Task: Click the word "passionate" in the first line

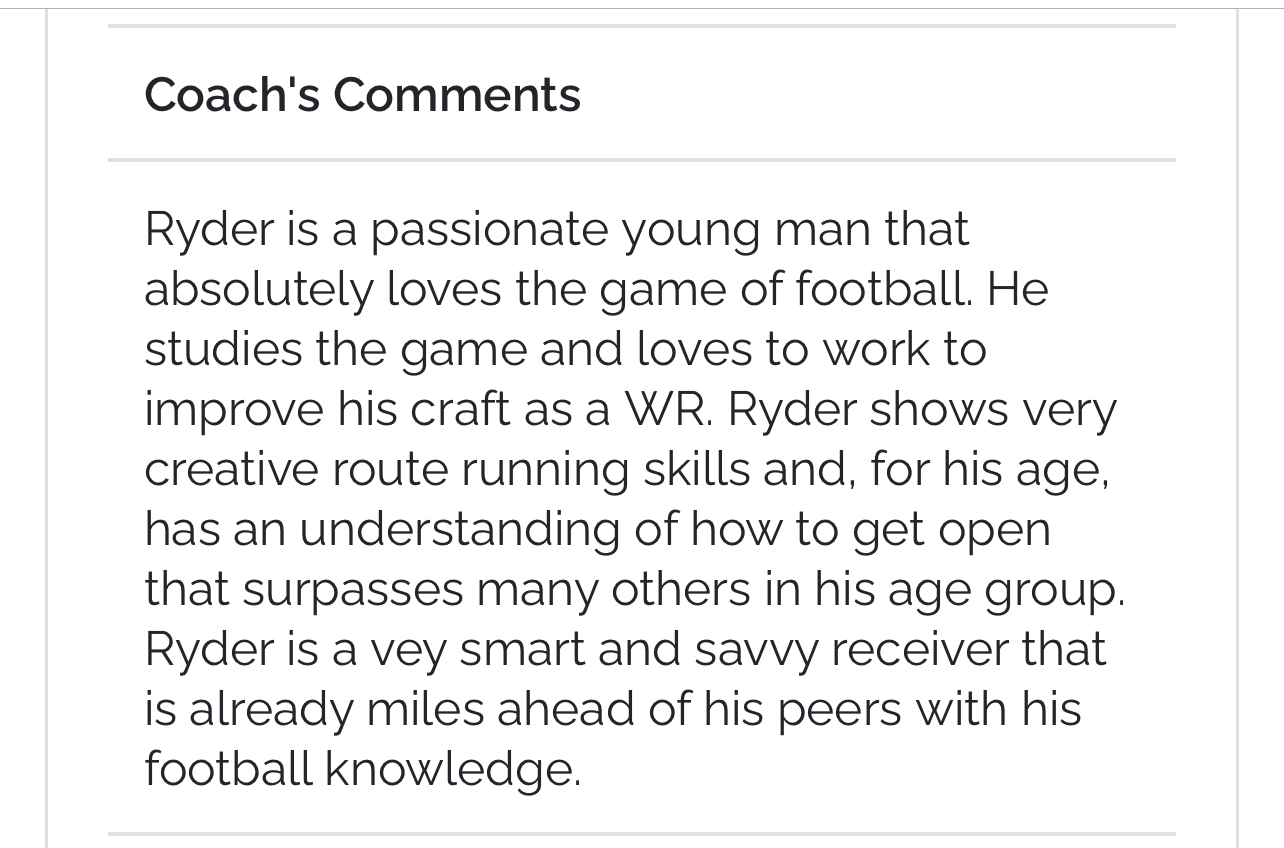Action: (489, 230)
